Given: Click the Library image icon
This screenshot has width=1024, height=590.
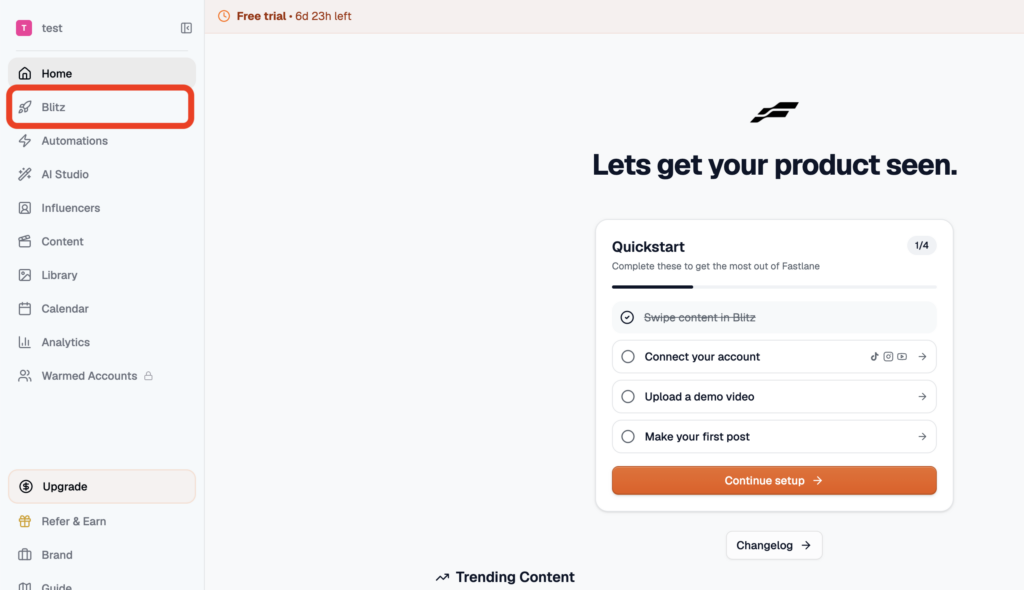Looking at the screenshot, I should pyautogui.click(x=25, y=275).
